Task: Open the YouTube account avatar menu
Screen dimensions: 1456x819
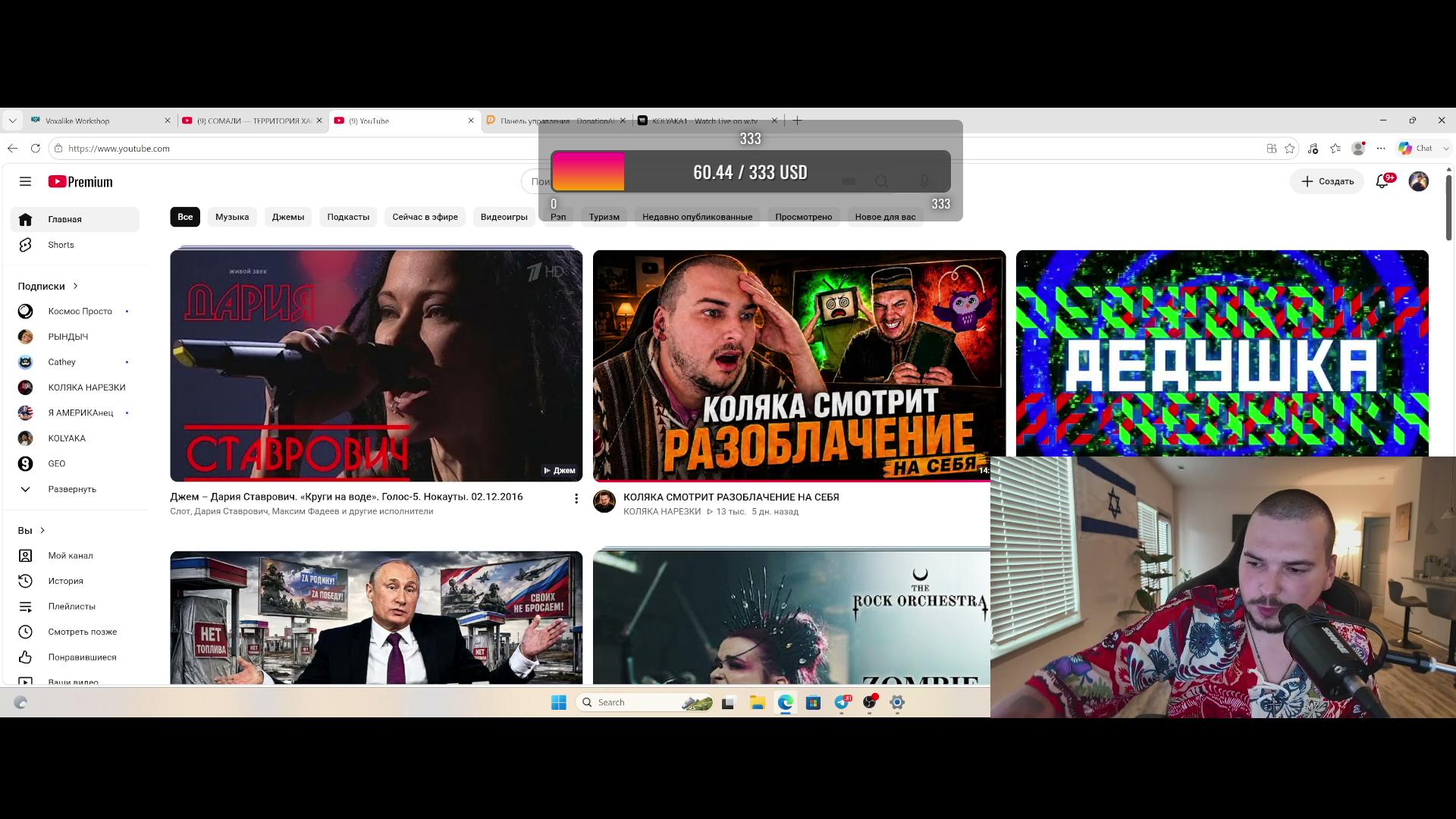Action: click(1419, 181)
